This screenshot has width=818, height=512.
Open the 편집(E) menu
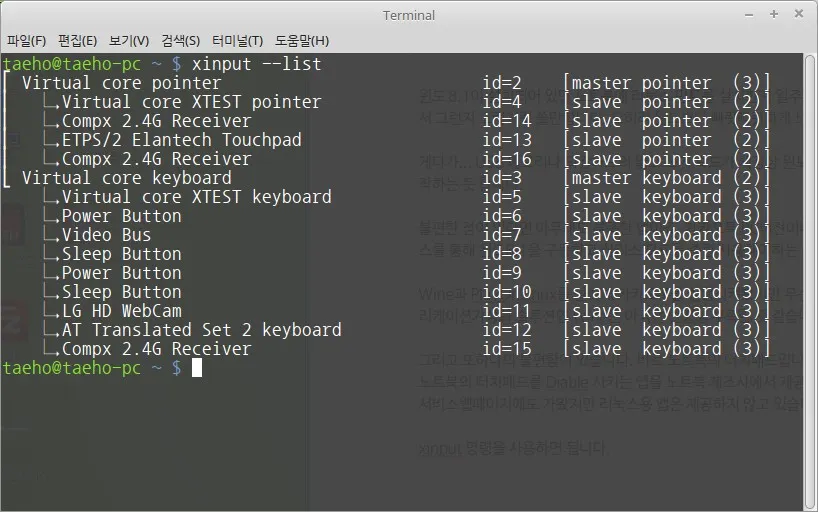(x=77, y=41)
